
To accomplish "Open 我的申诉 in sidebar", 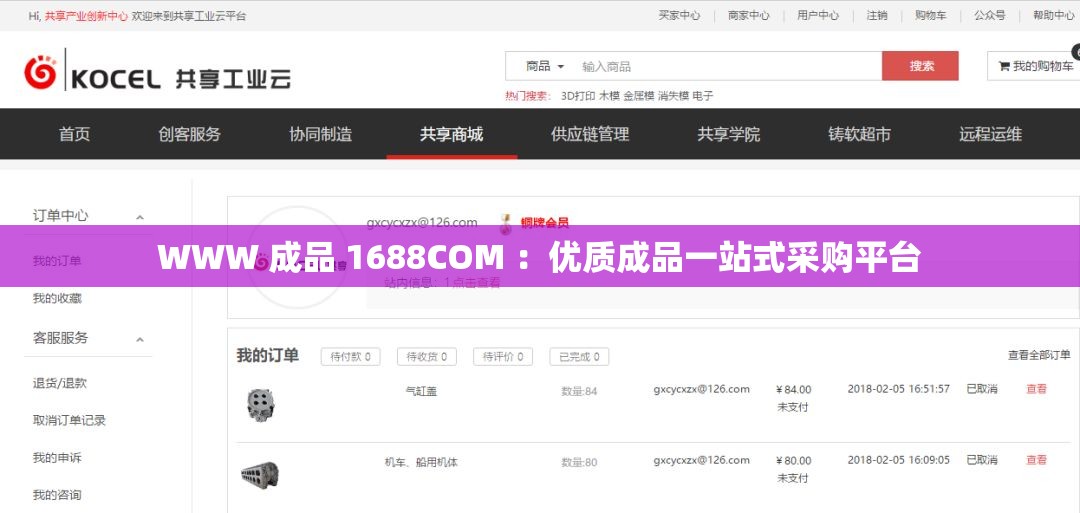I will [x=57, y=457].
